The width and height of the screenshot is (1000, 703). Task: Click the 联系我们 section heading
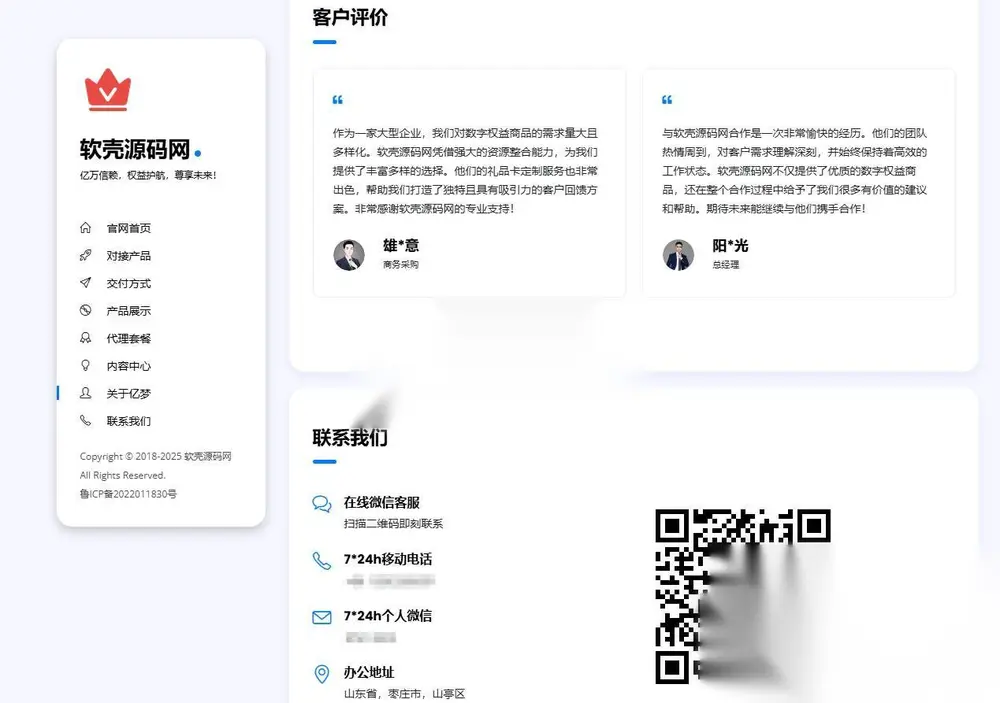click(350, 438)
